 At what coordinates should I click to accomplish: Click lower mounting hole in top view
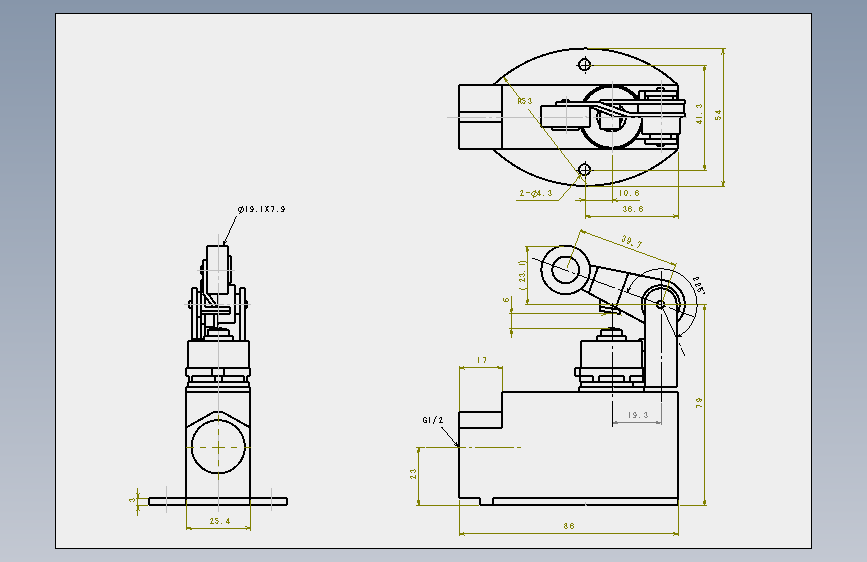pos(585,169)
